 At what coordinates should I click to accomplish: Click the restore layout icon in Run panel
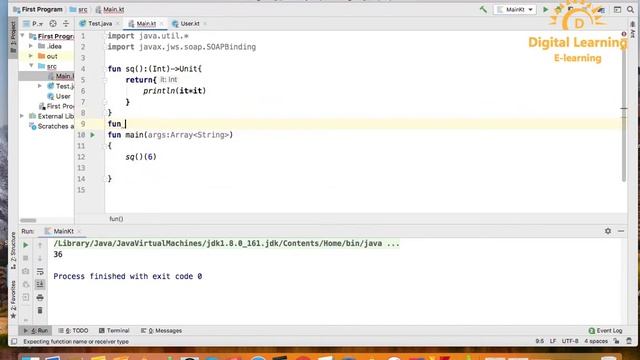pyautogui.click(x=26, y=284)
